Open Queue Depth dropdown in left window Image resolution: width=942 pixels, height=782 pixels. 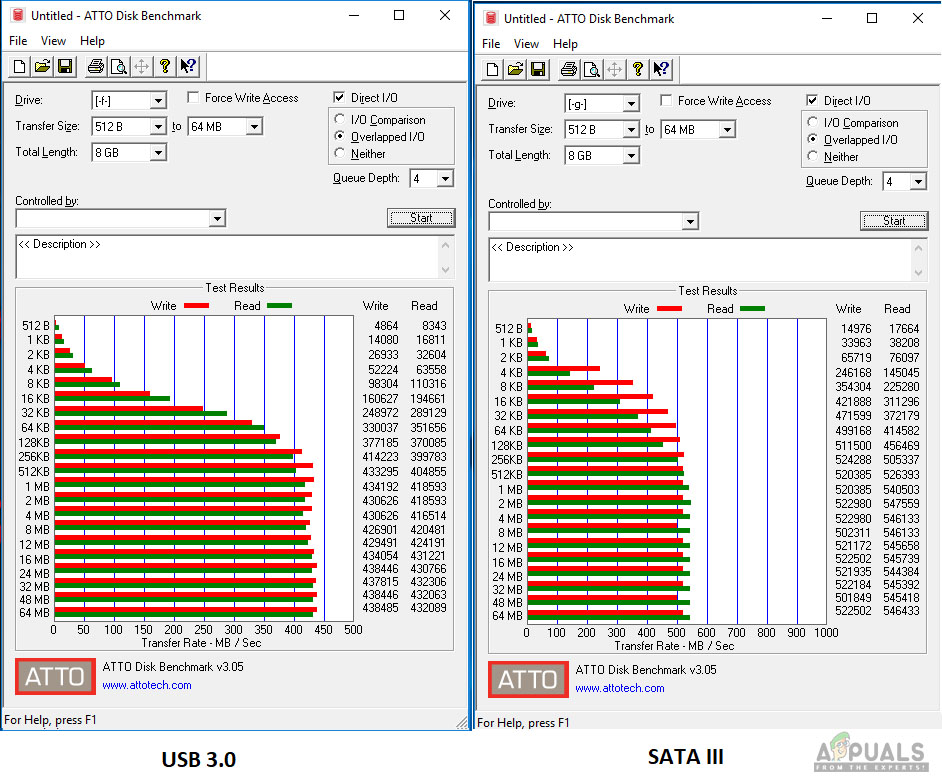pyautogui.click(x=445, y=178)
